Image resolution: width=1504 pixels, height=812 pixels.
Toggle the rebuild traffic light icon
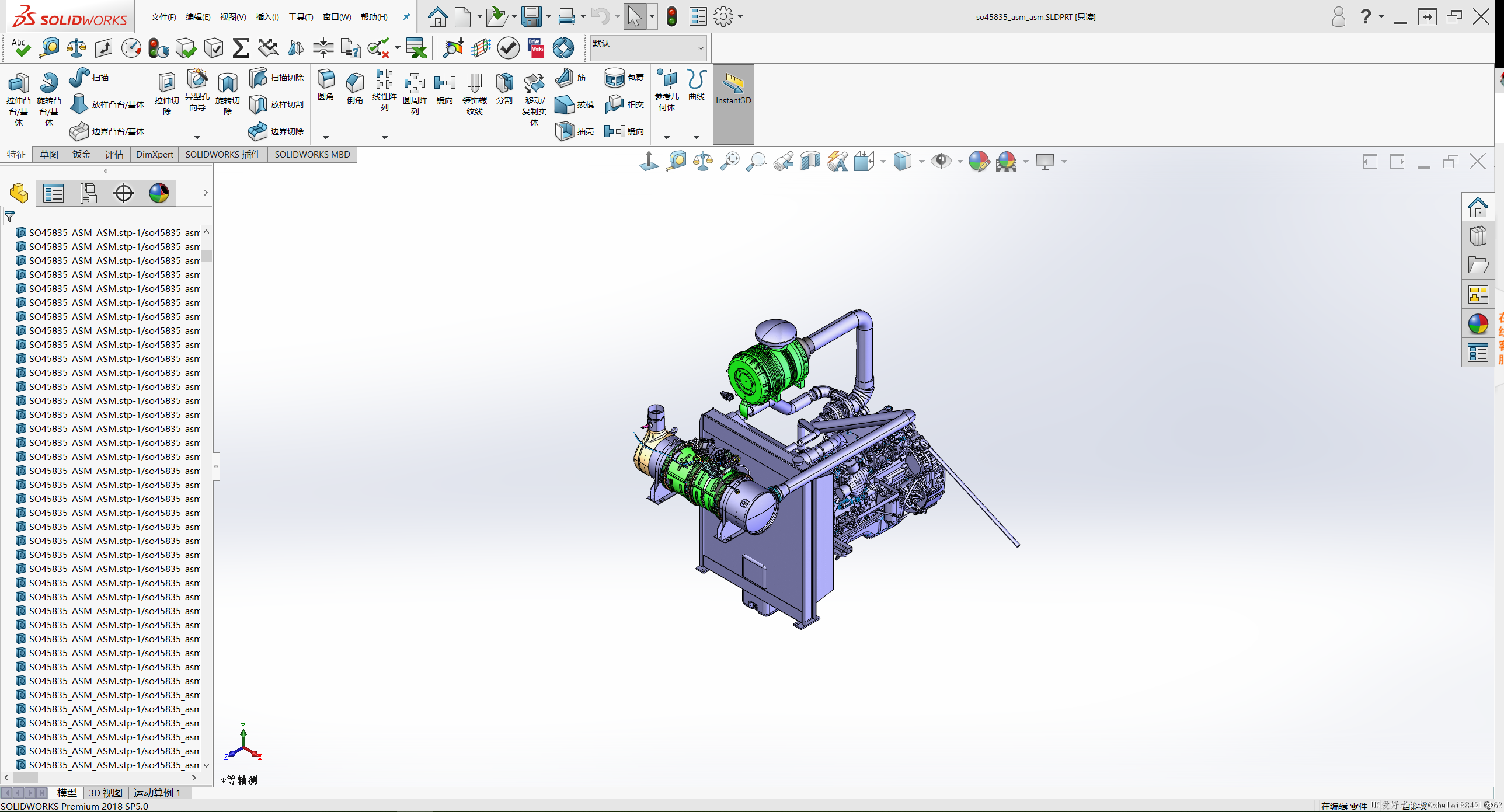(672, 16)
